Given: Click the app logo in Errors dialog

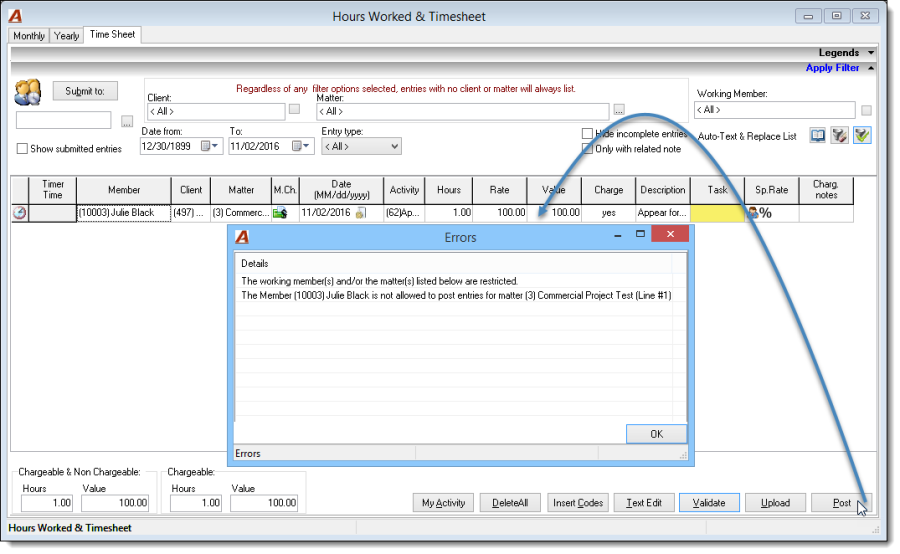Looking at the screenshot, I should (x=243, y=237).
